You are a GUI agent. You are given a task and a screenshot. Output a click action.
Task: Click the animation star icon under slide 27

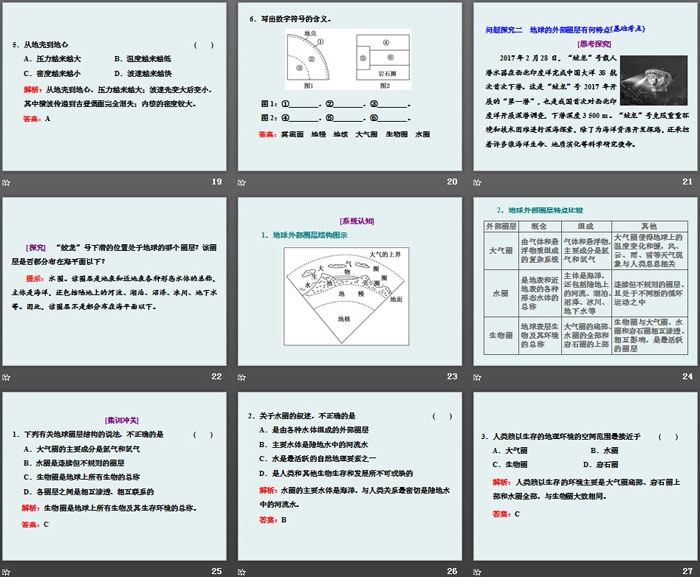click(477, 572)
